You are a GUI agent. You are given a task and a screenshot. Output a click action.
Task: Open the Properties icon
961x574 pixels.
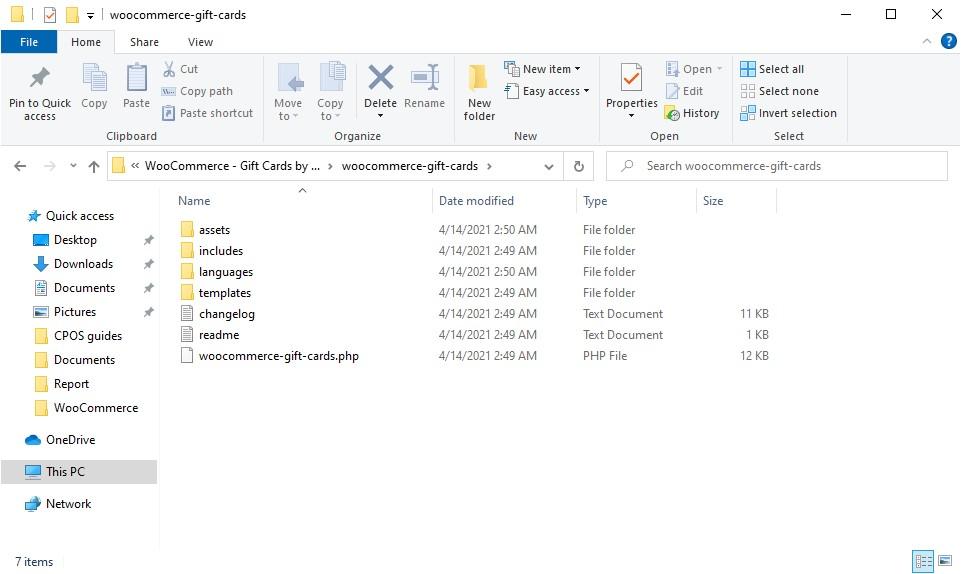click(x=631, y=78)
